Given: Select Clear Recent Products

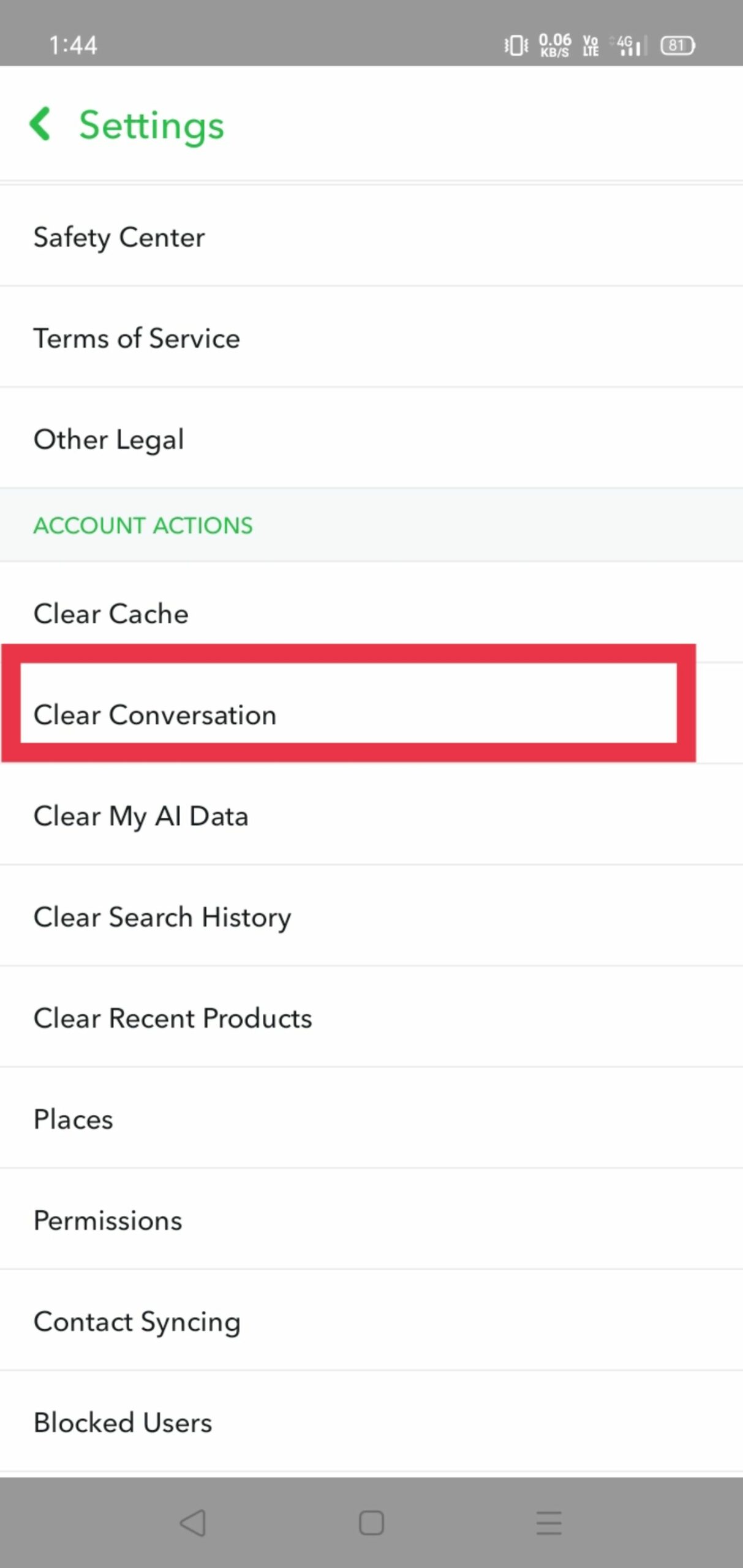Looking at the screenshot, I should tap(173, 1018).
